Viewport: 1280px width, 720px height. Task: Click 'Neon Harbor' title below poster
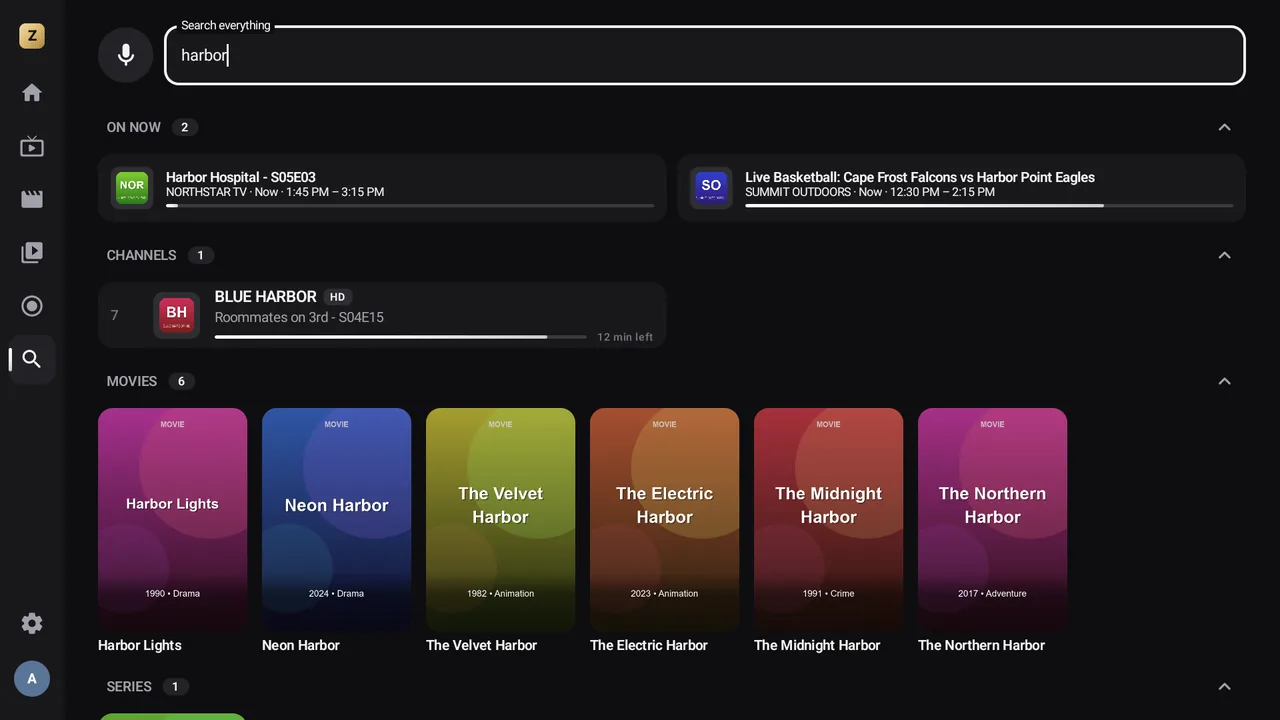pyautogui.click(x=301, y=645)
